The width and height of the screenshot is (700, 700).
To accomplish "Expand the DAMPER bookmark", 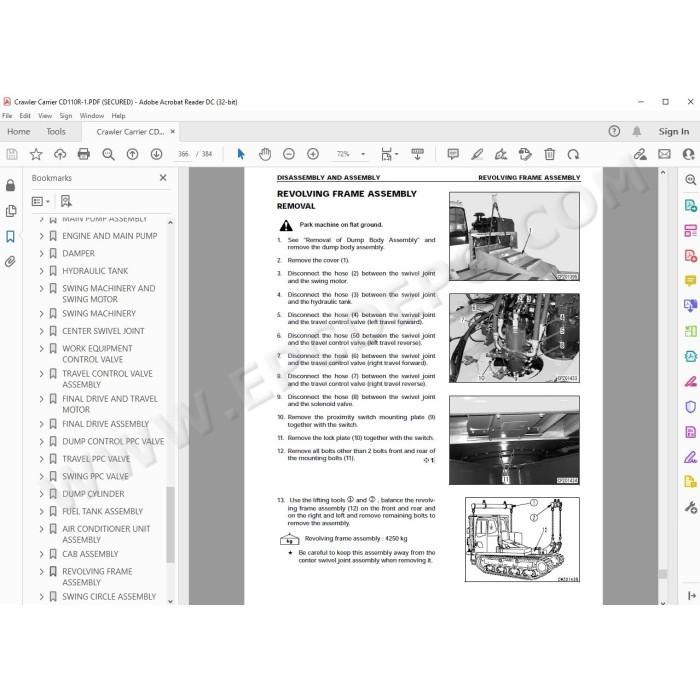I will click(42, 254).
